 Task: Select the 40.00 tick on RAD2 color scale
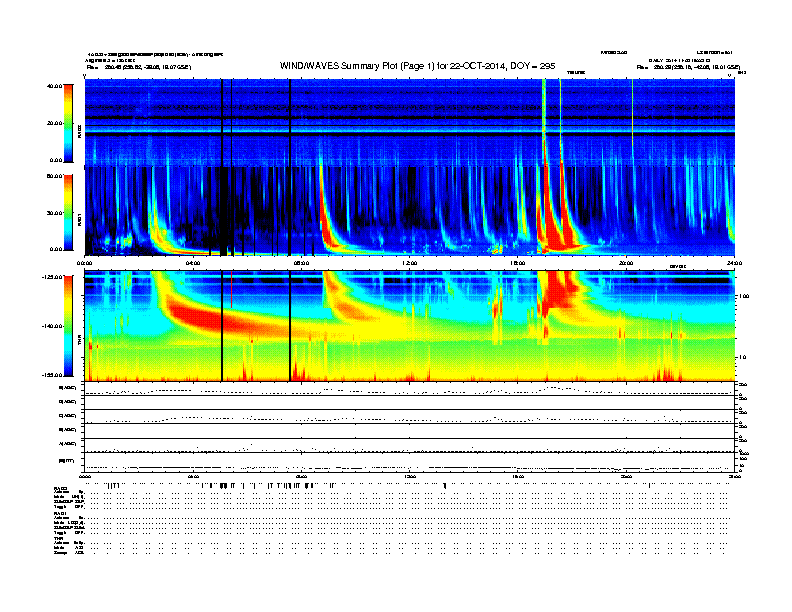coord(54,86)
